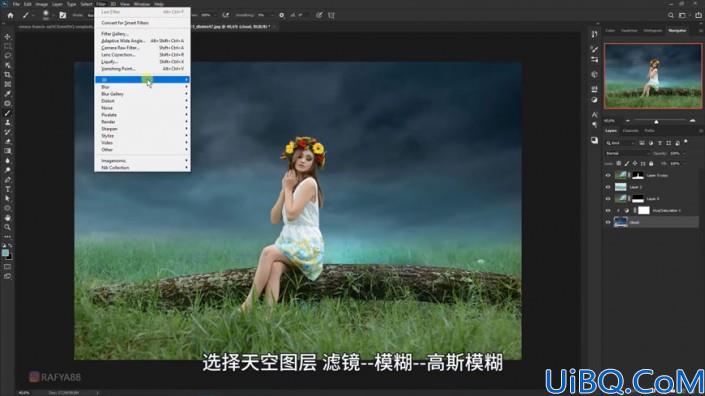705x396 pixels.
Task: Select the Brush tool in toolbox
Action: click(x=8, y=113)
